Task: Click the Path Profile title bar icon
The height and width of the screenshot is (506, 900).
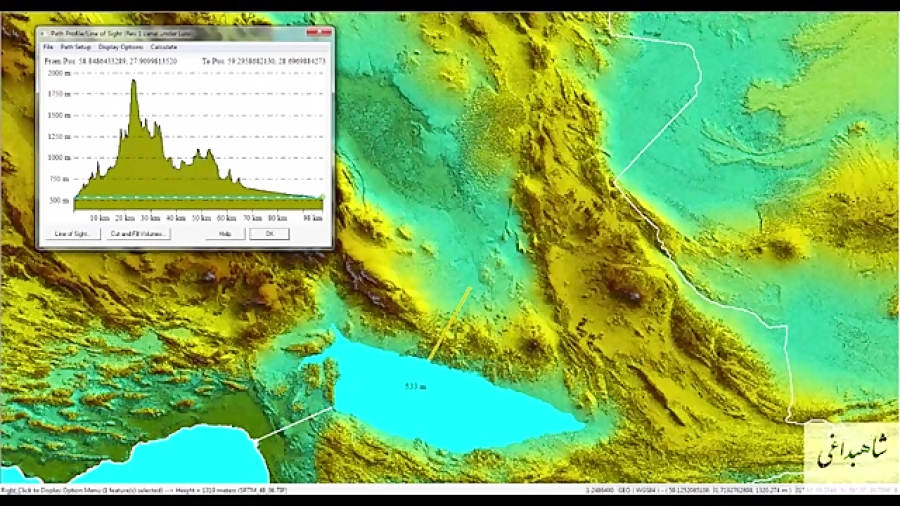Action: pyautogui.click(x=44, y=34)
